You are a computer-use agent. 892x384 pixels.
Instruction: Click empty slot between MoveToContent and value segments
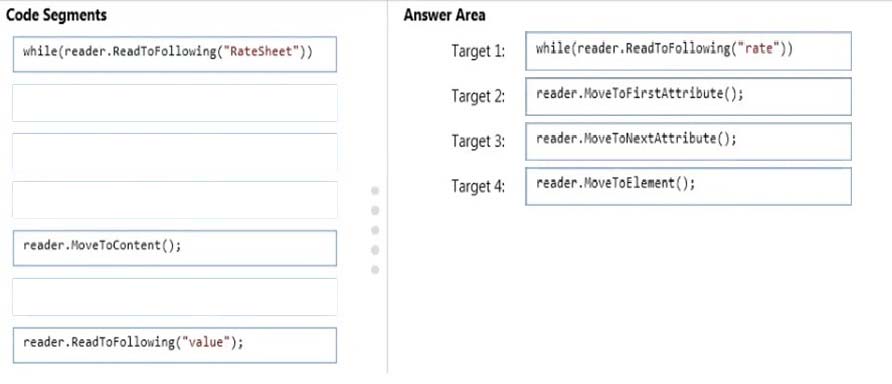pyautogui.click(x=175, y=297)
